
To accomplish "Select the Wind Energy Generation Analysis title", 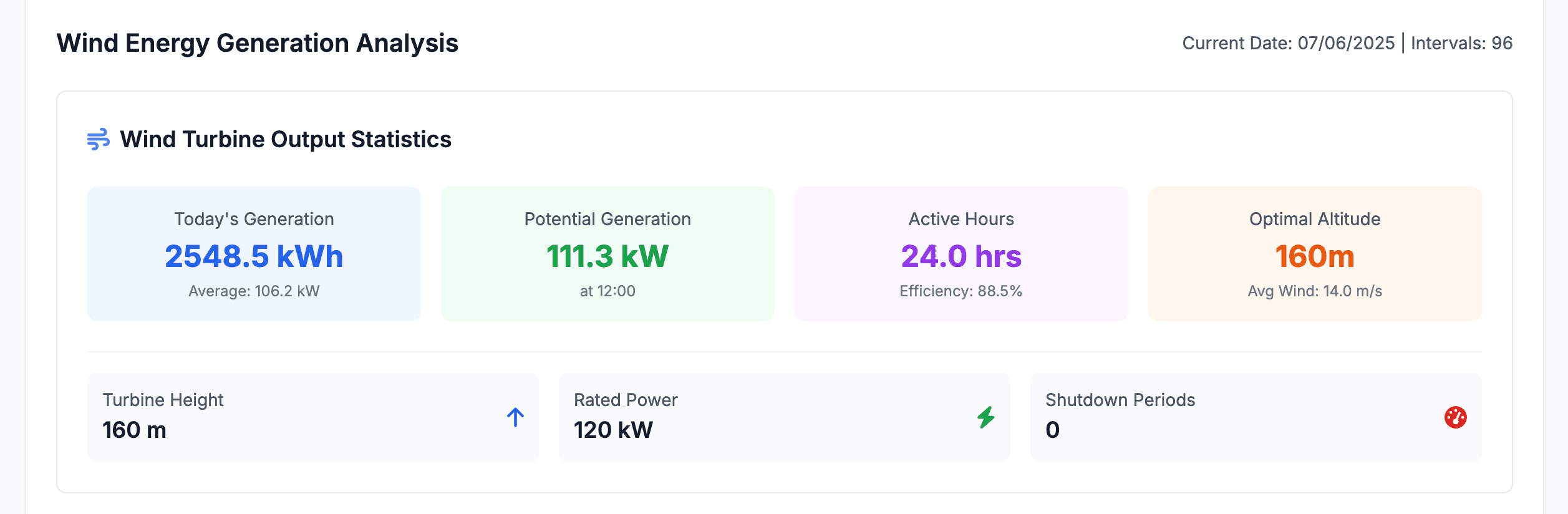I will pyautogui.click(x=258, y=43).
